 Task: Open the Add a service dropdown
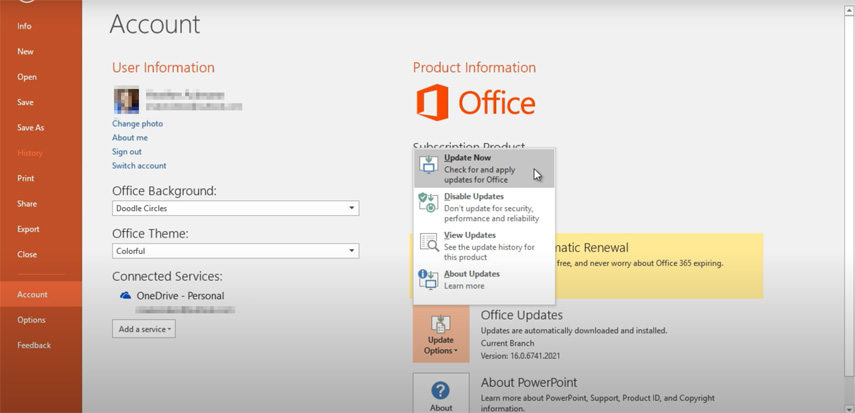coord(143,329)
